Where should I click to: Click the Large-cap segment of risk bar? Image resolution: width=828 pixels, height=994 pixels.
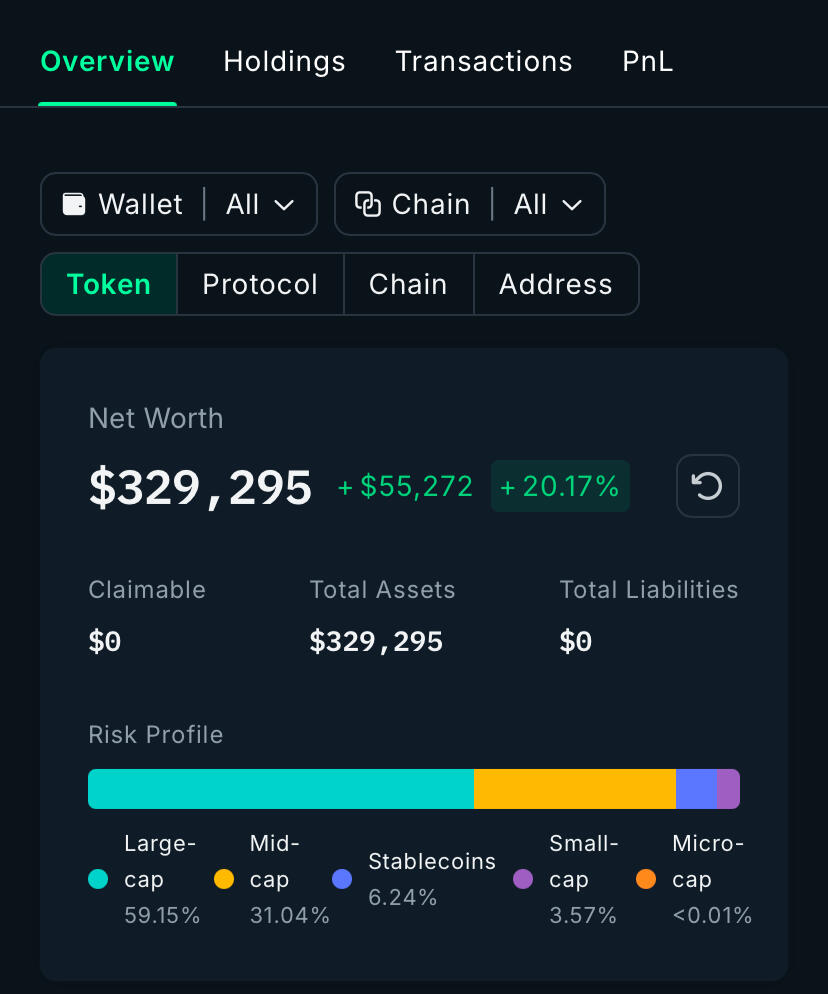click(x=280, y=788)
